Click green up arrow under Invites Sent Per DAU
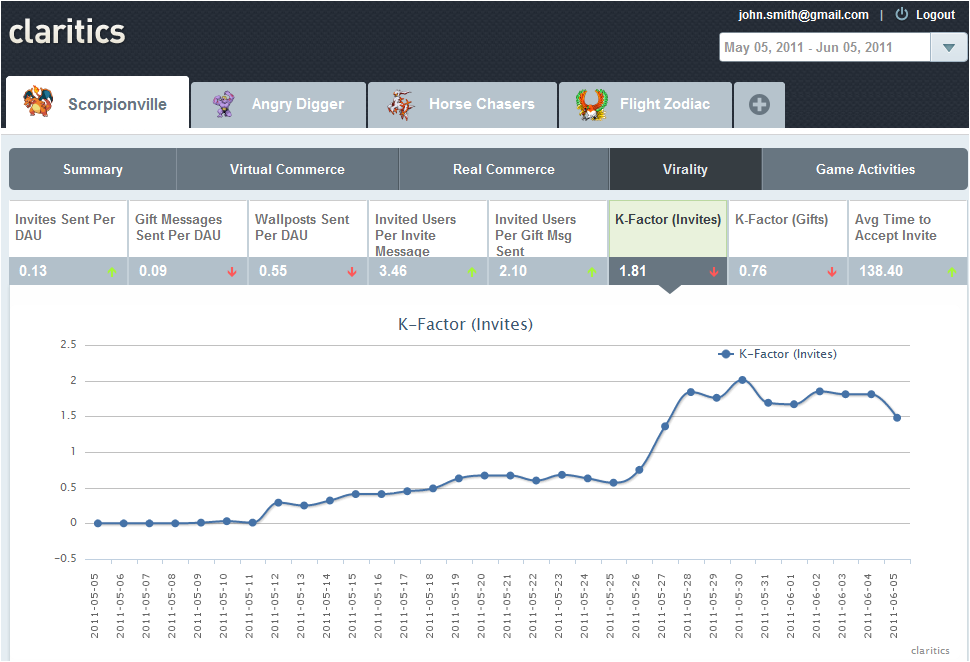Image resolution: width=970 pixels, height=662 pixels. tap(112, 272)
